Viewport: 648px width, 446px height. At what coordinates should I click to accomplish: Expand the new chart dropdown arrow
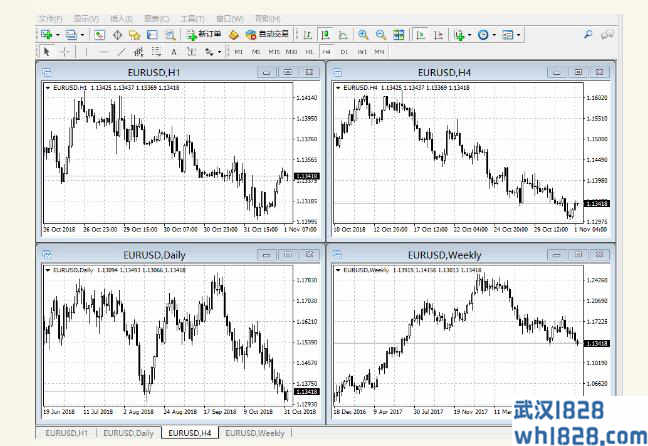pos(57,34)
